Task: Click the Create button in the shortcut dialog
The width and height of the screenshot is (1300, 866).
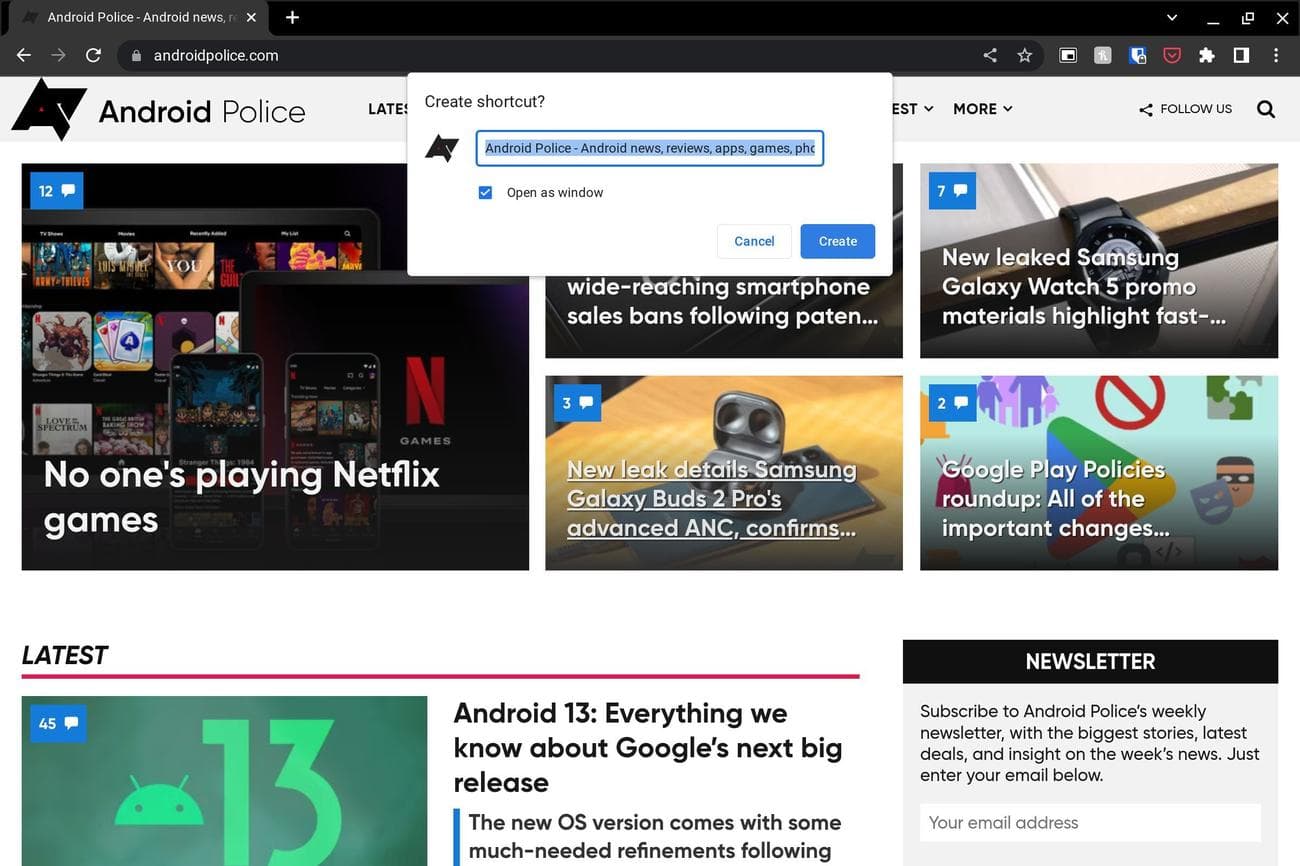Action: [837, 241]
